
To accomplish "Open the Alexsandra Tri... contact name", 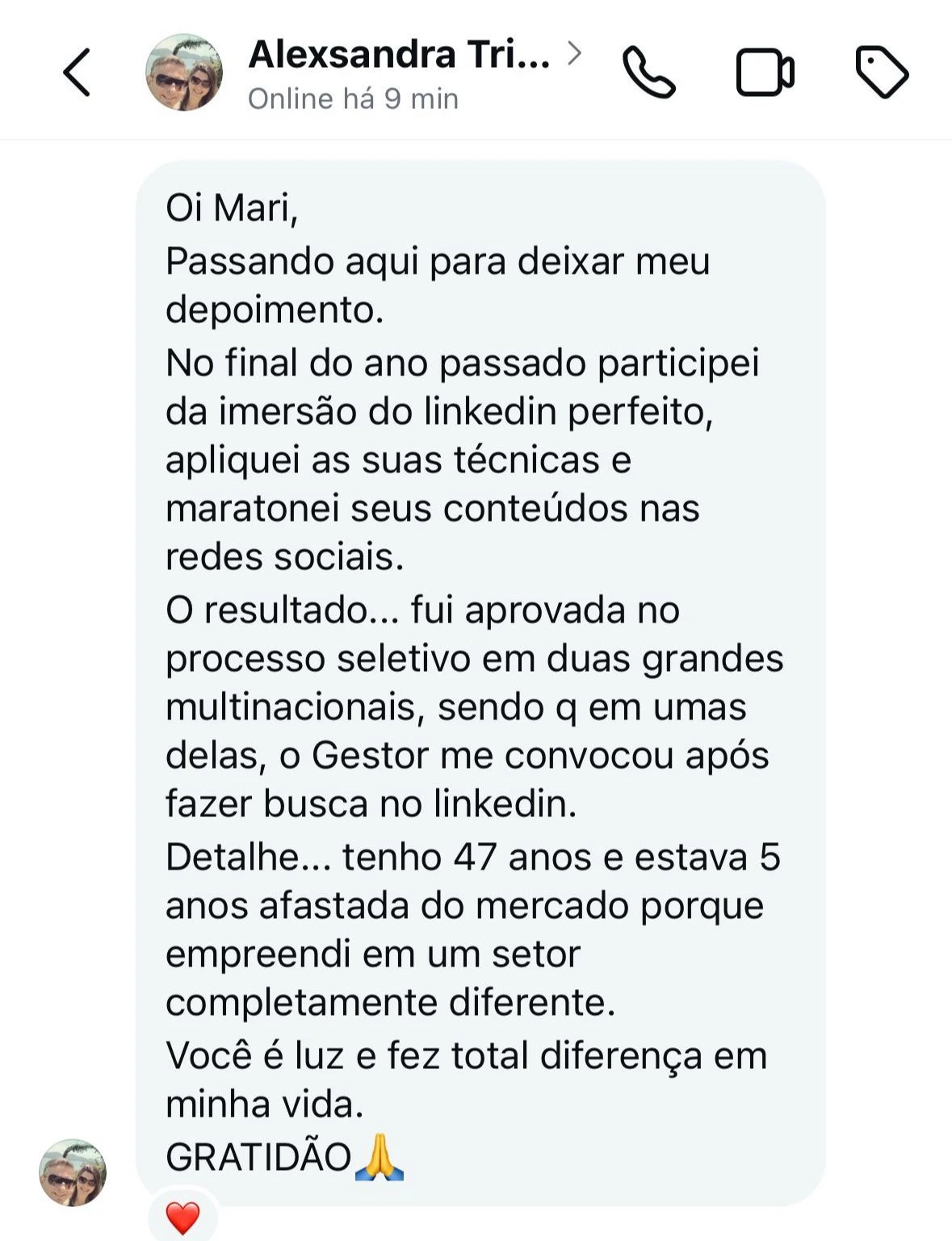I will (399, 54).
